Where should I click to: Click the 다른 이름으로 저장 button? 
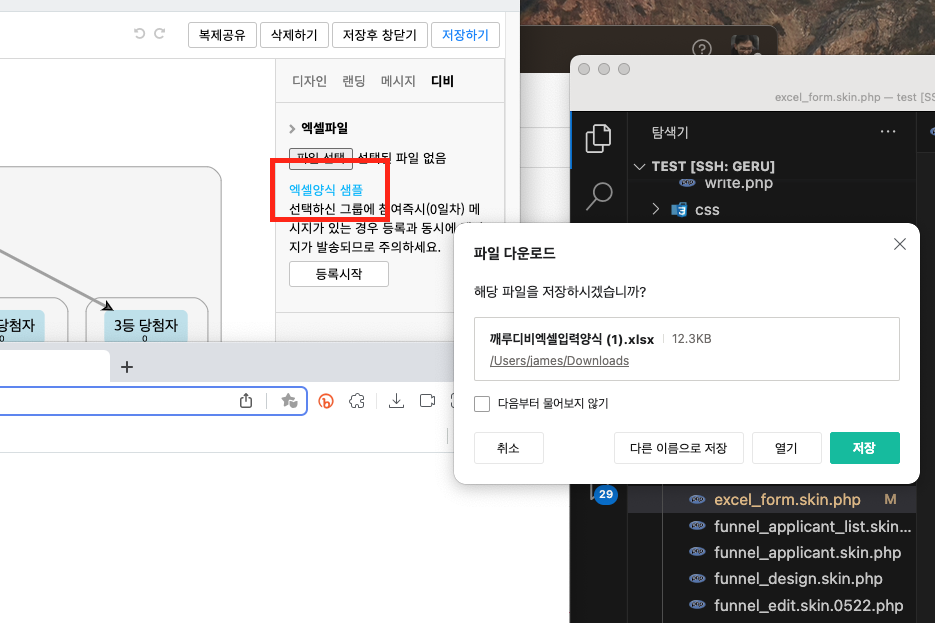pyautogui.click(x=679, y=448)
